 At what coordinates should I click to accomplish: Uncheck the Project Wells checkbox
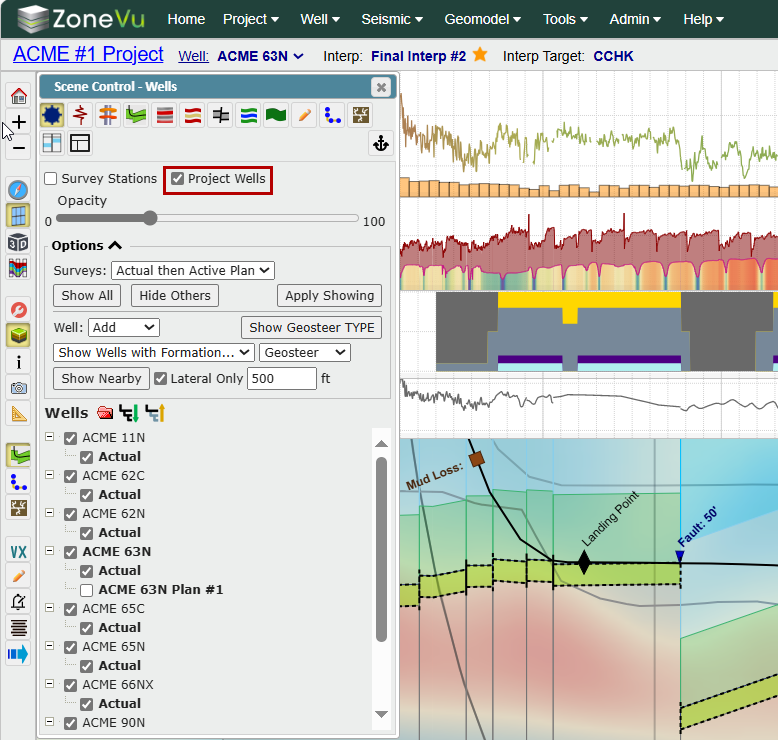point(177,178)
